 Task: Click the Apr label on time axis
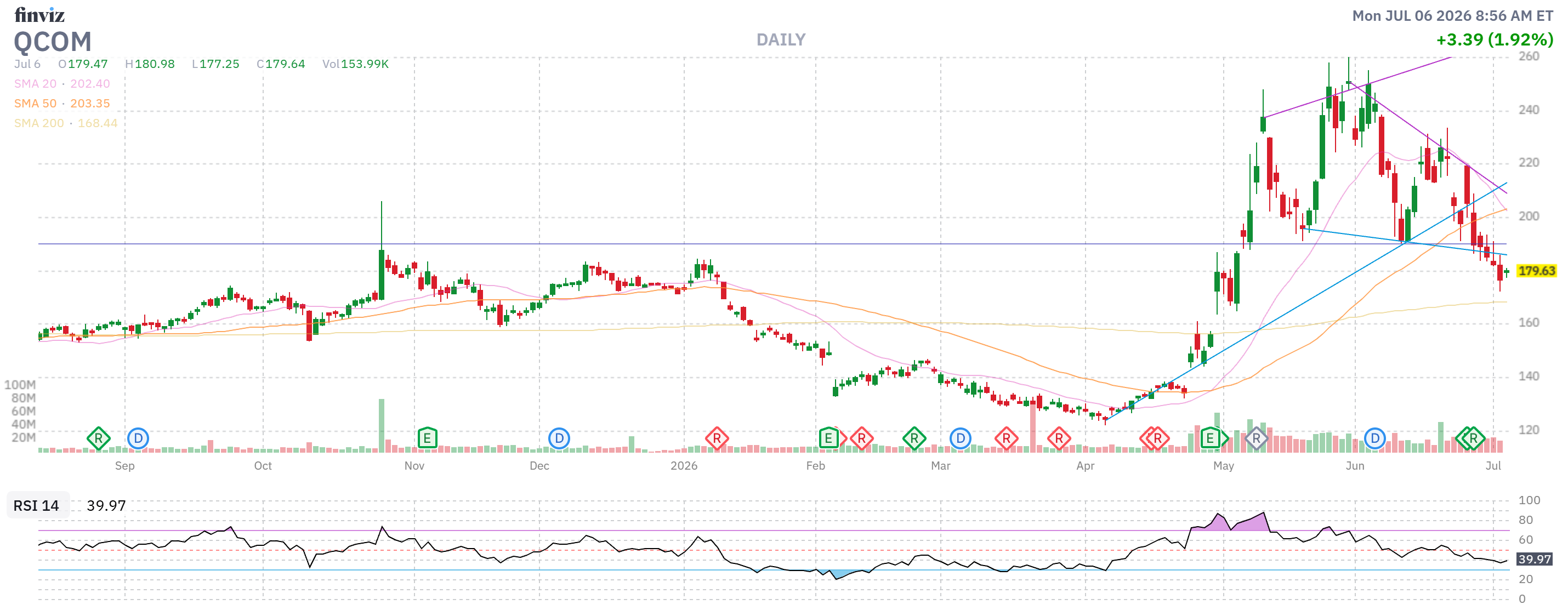[x=1084, y=466]
